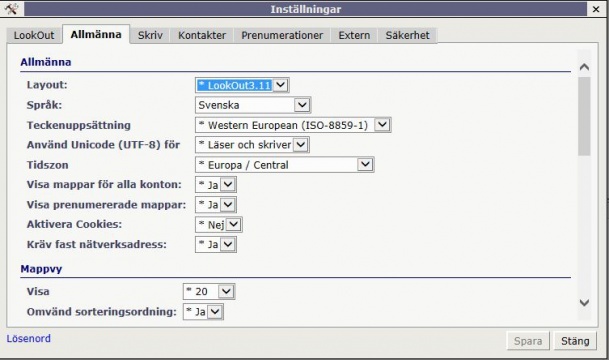Go to the Kontakter tab
This screenshot has height=360, width=609.
click(x=202, y=35)
